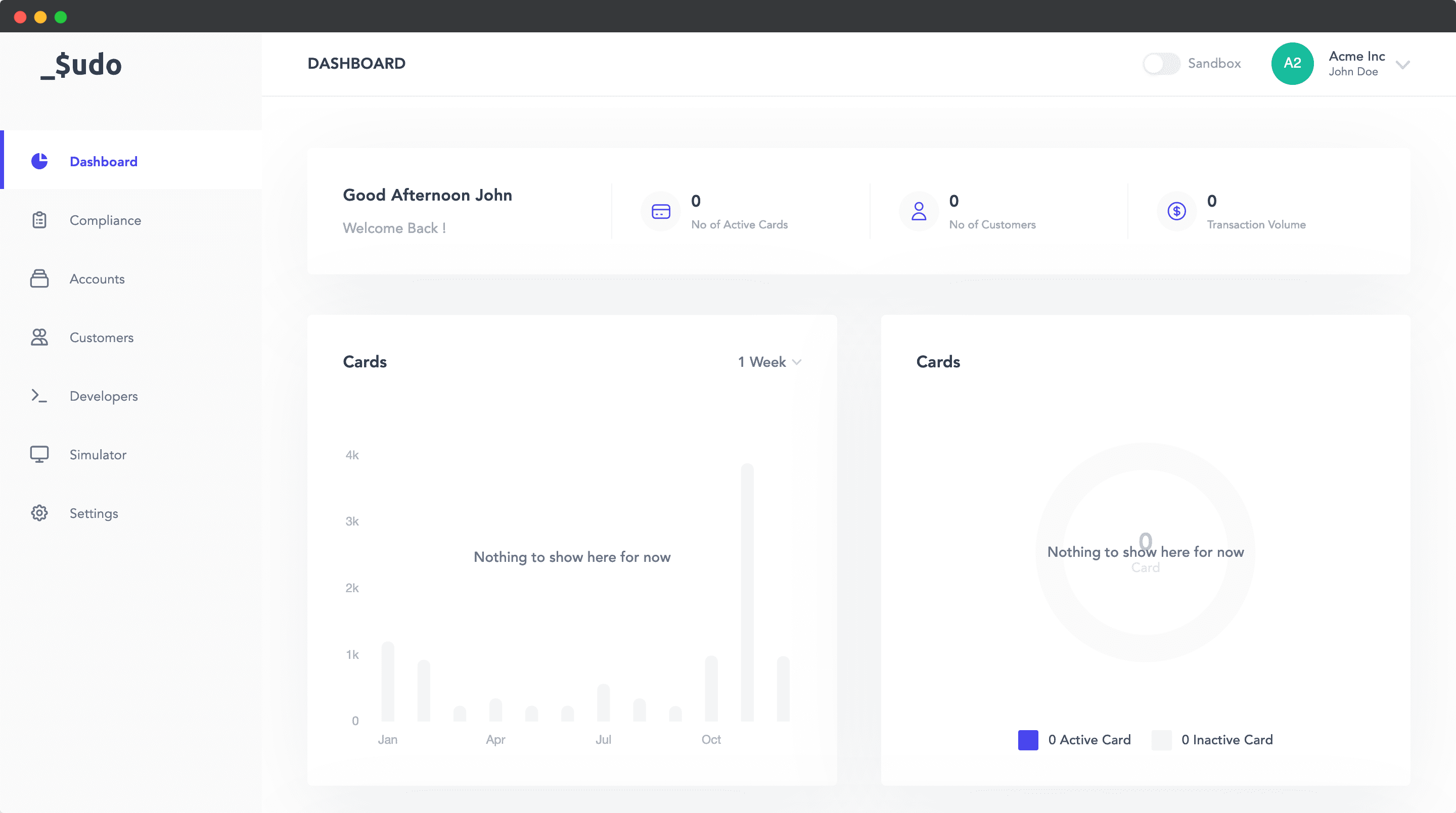This screenshot has width=1456, height=813.
Task: Click the Transaction Volume dollar icon
Action: 1176,211
